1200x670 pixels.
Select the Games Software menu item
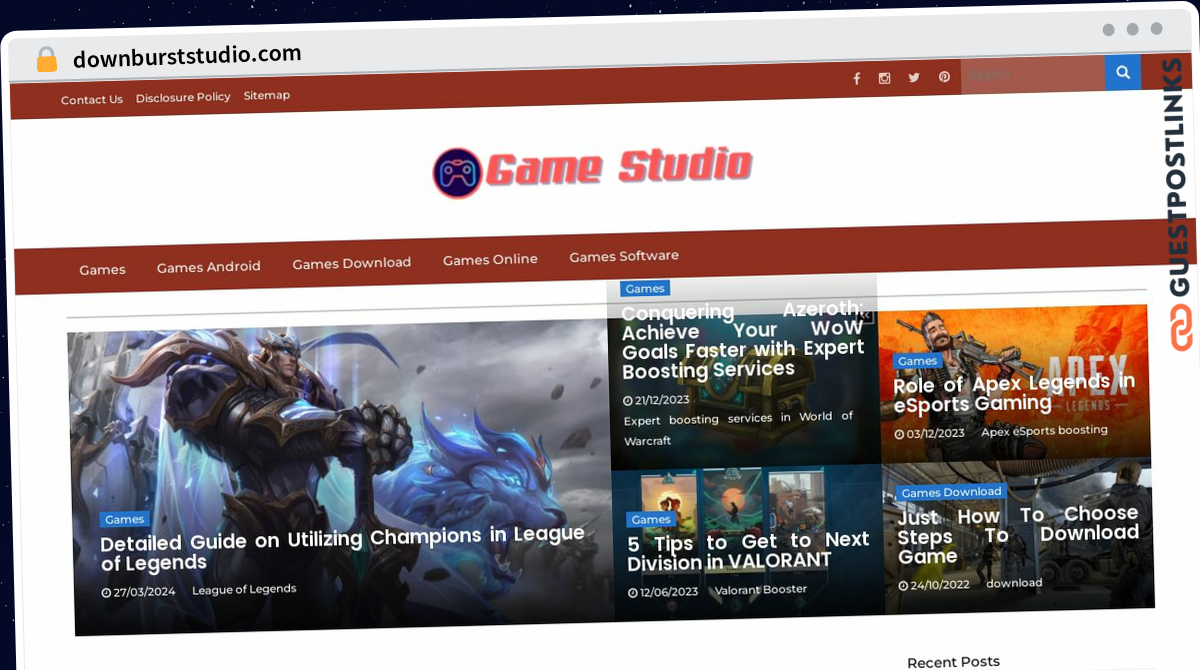[x=624, y=256]
